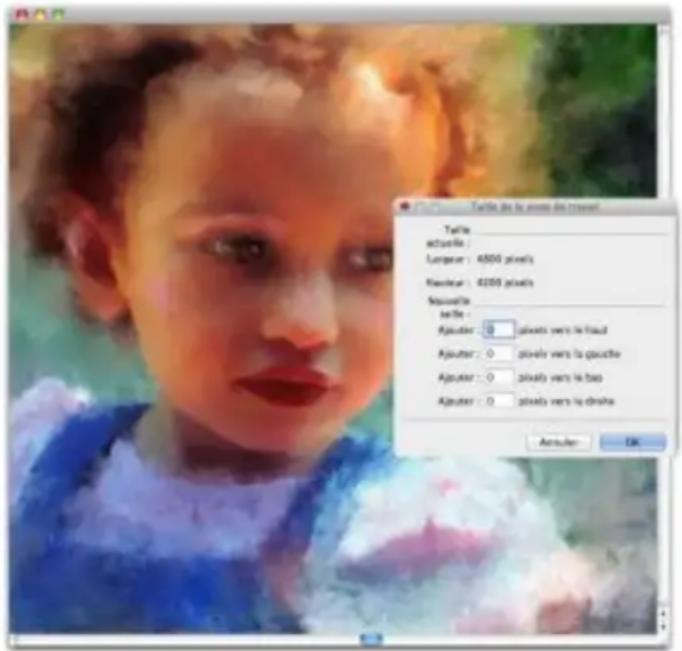Confirm the canvas size with OK
Screen dimensions: 682x651
coord(632,442)
